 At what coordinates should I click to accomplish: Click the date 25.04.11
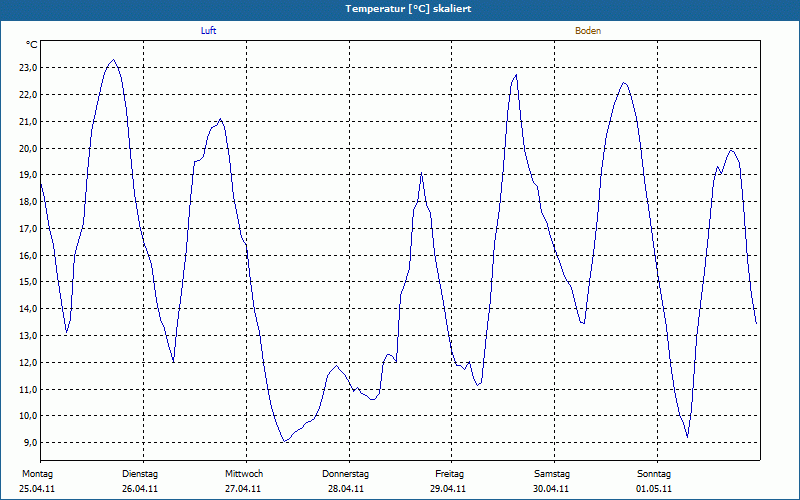pos(37,489)
